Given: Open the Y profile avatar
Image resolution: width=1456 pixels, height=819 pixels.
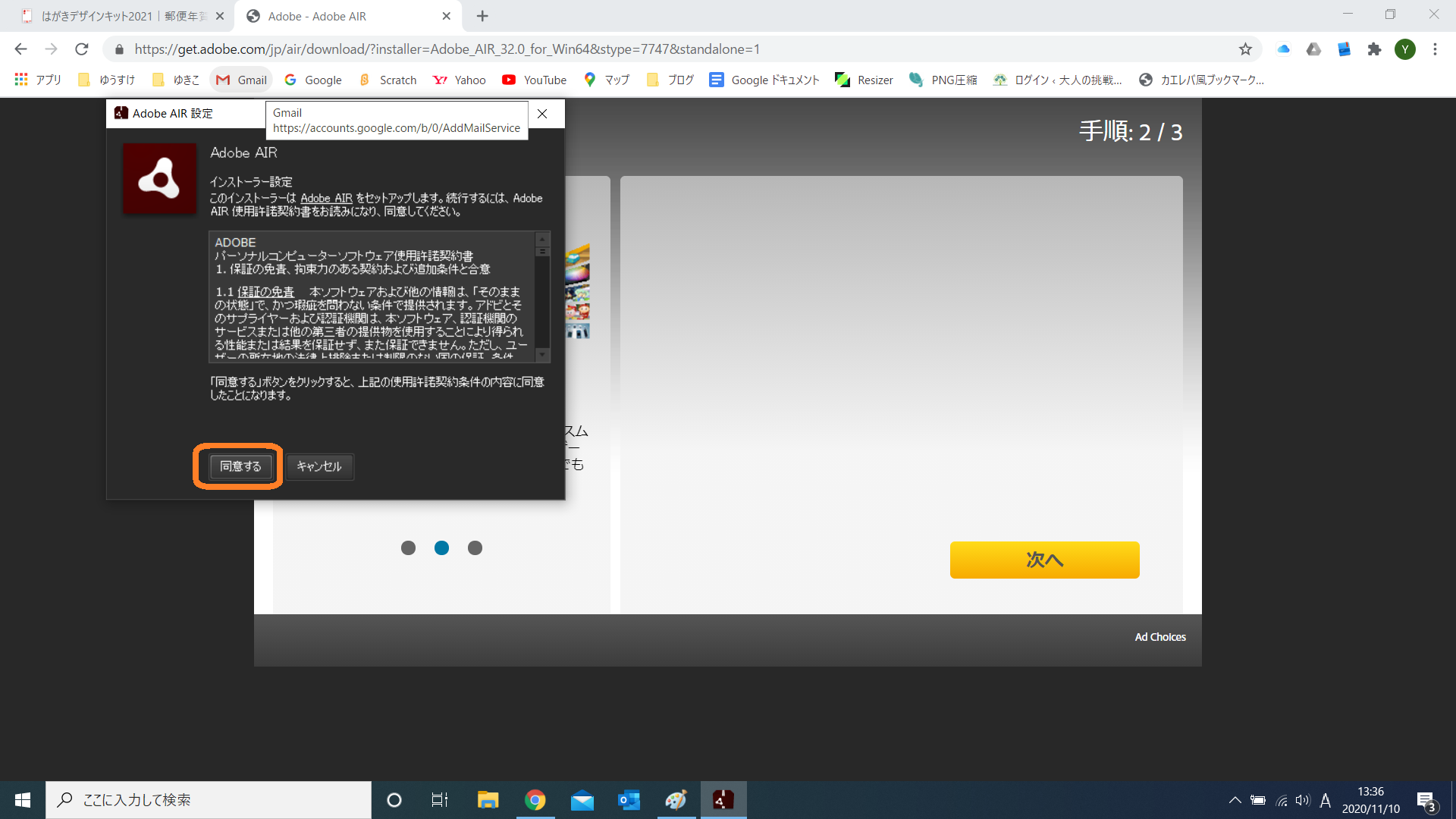Looking at the screenshot, I should coord(1405,49).
